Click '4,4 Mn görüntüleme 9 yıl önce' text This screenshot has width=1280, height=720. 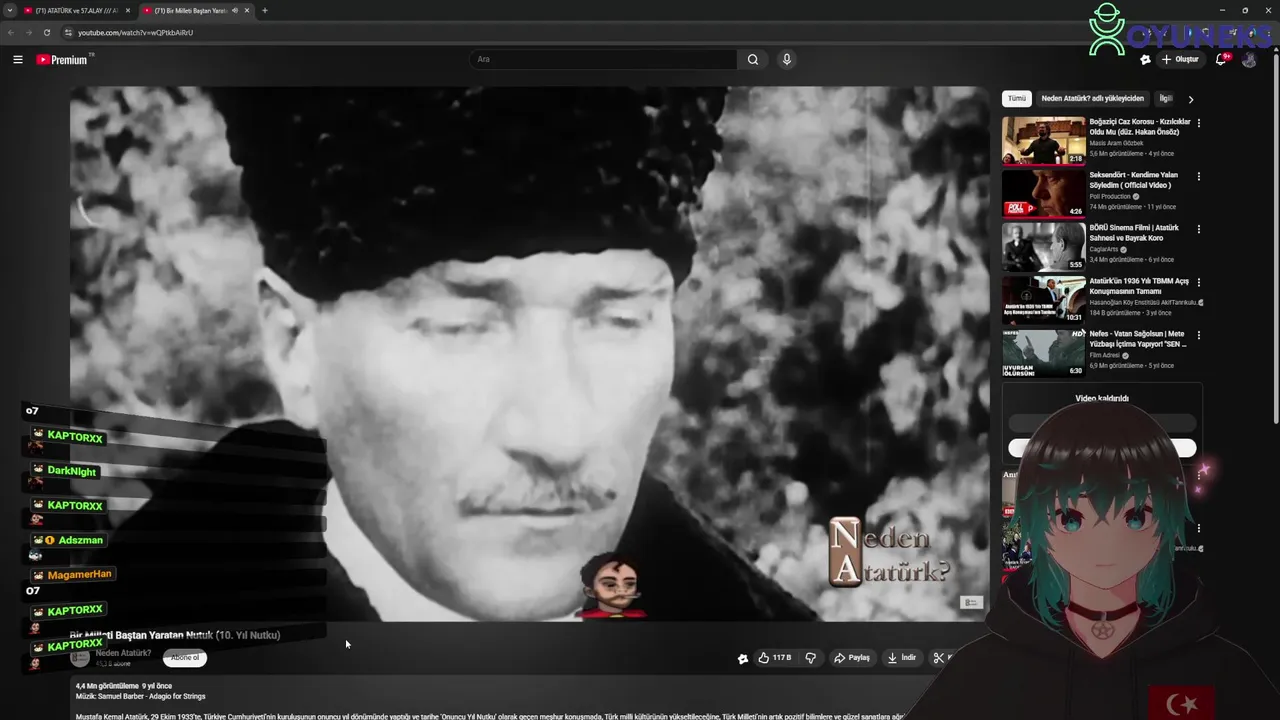point(124,687)
